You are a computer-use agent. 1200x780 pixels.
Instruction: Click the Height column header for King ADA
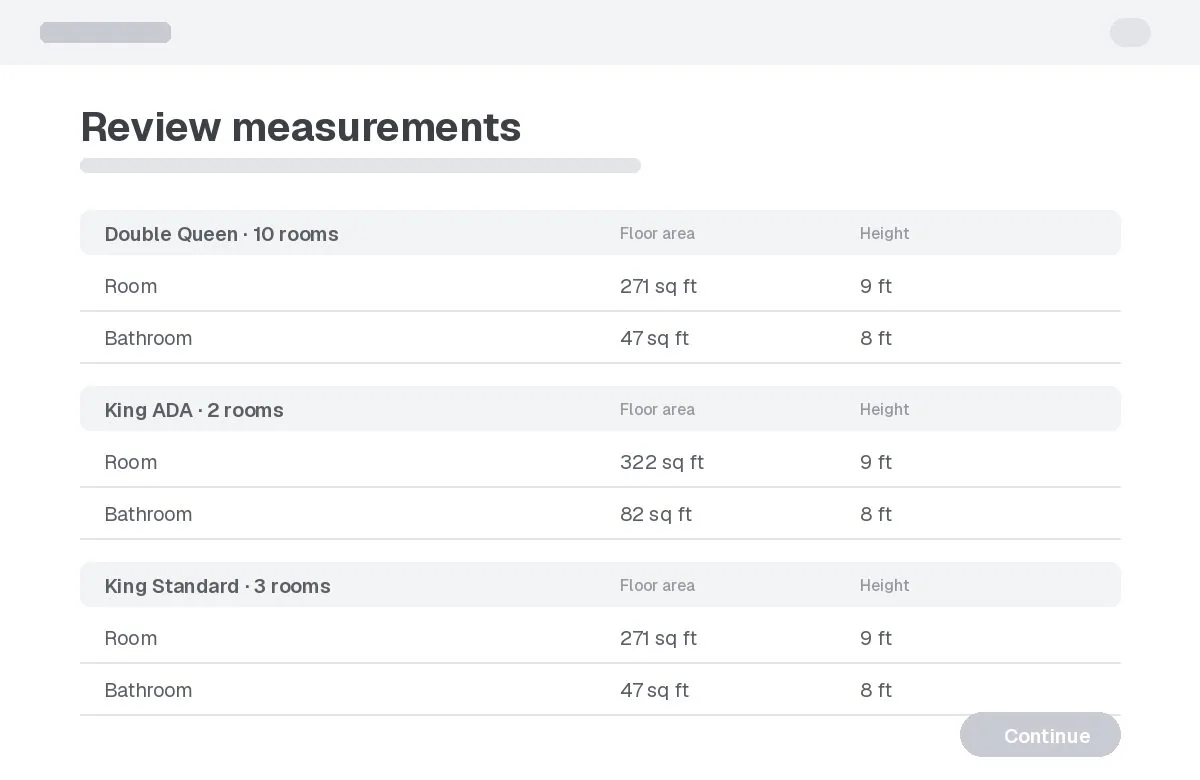coord(885,410)
